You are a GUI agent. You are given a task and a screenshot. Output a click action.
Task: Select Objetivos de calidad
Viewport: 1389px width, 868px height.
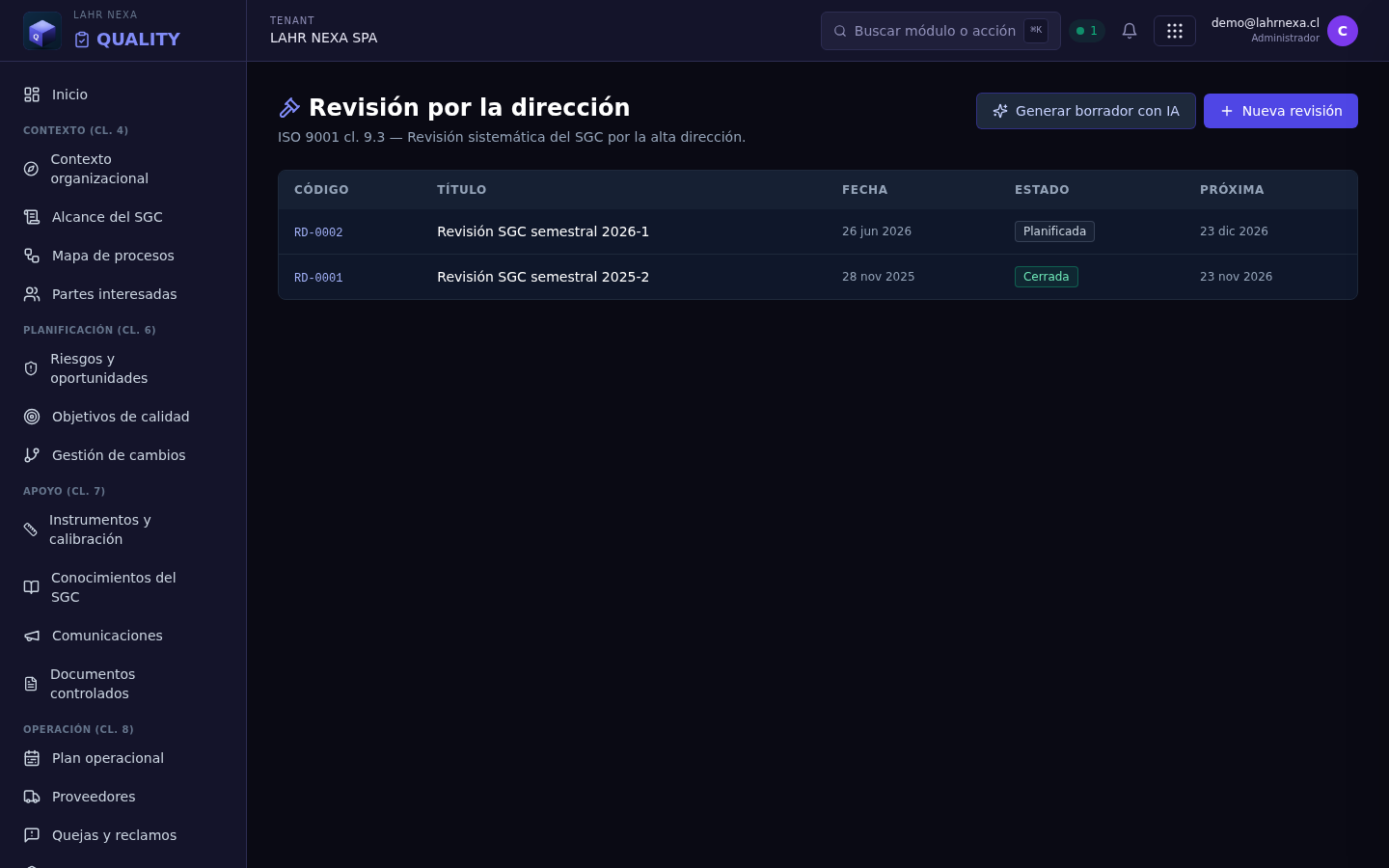pos(123,417)
